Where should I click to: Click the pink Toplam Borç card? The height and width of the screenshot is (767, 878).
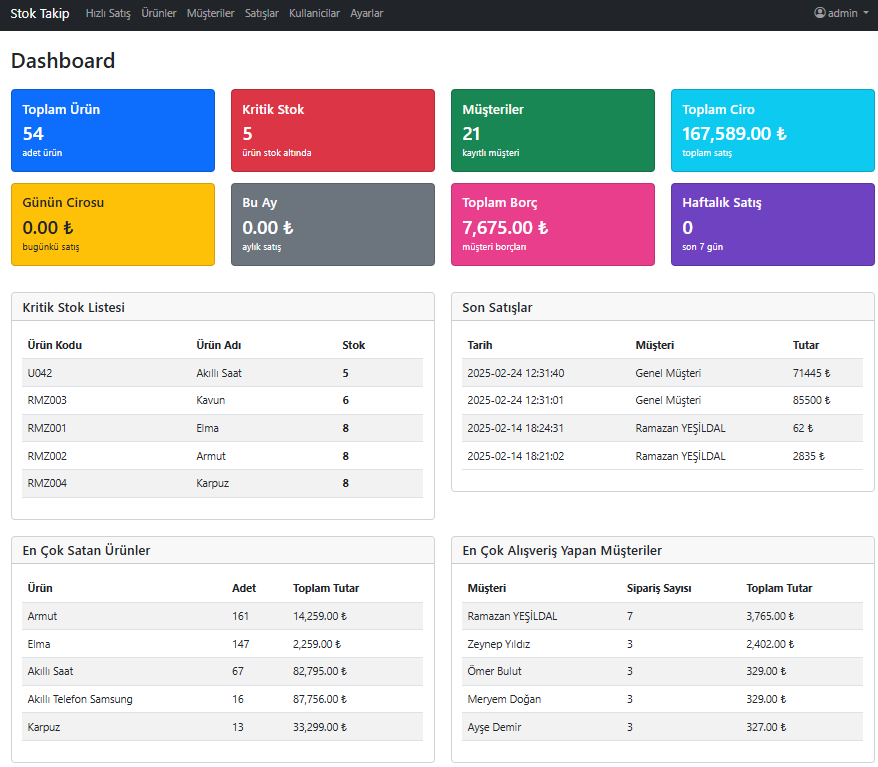pyautogui.click(x=553, y=224)
